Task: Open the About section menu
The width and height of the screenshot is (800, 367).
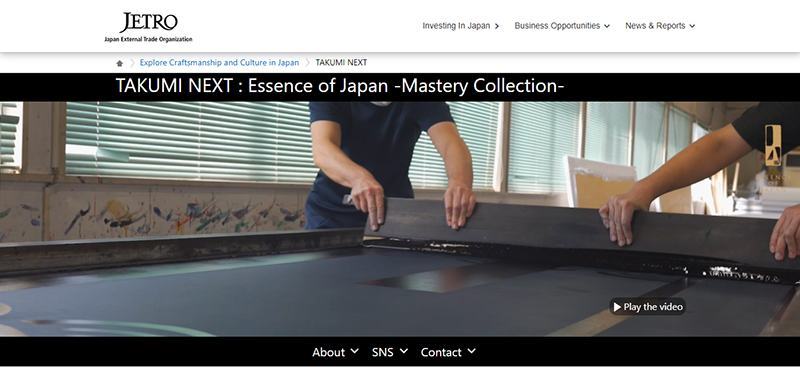Action: (x=329, y=352)
